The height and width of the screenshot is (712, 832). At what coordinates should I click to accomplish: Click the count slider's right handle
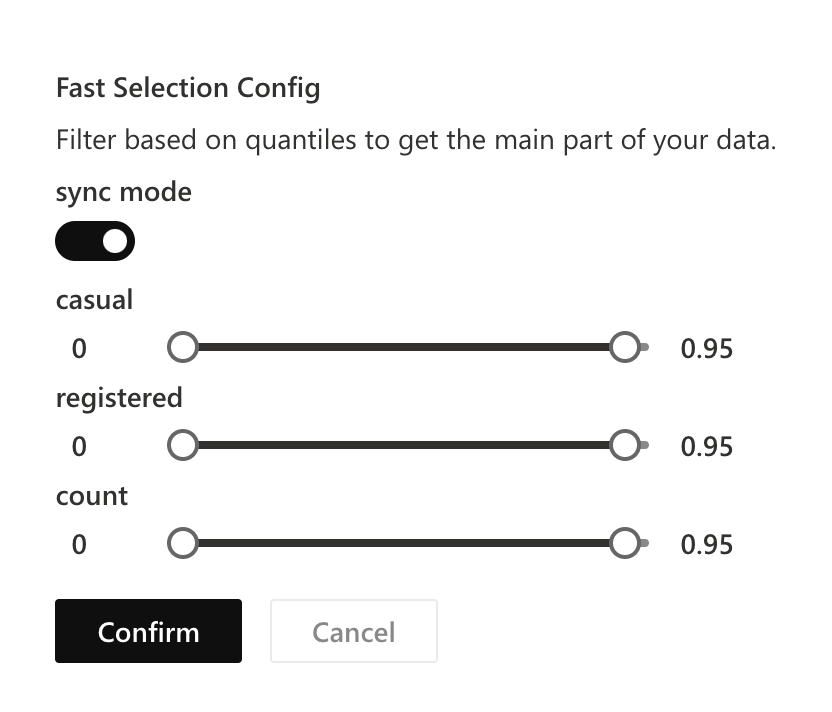click(625, 543)
